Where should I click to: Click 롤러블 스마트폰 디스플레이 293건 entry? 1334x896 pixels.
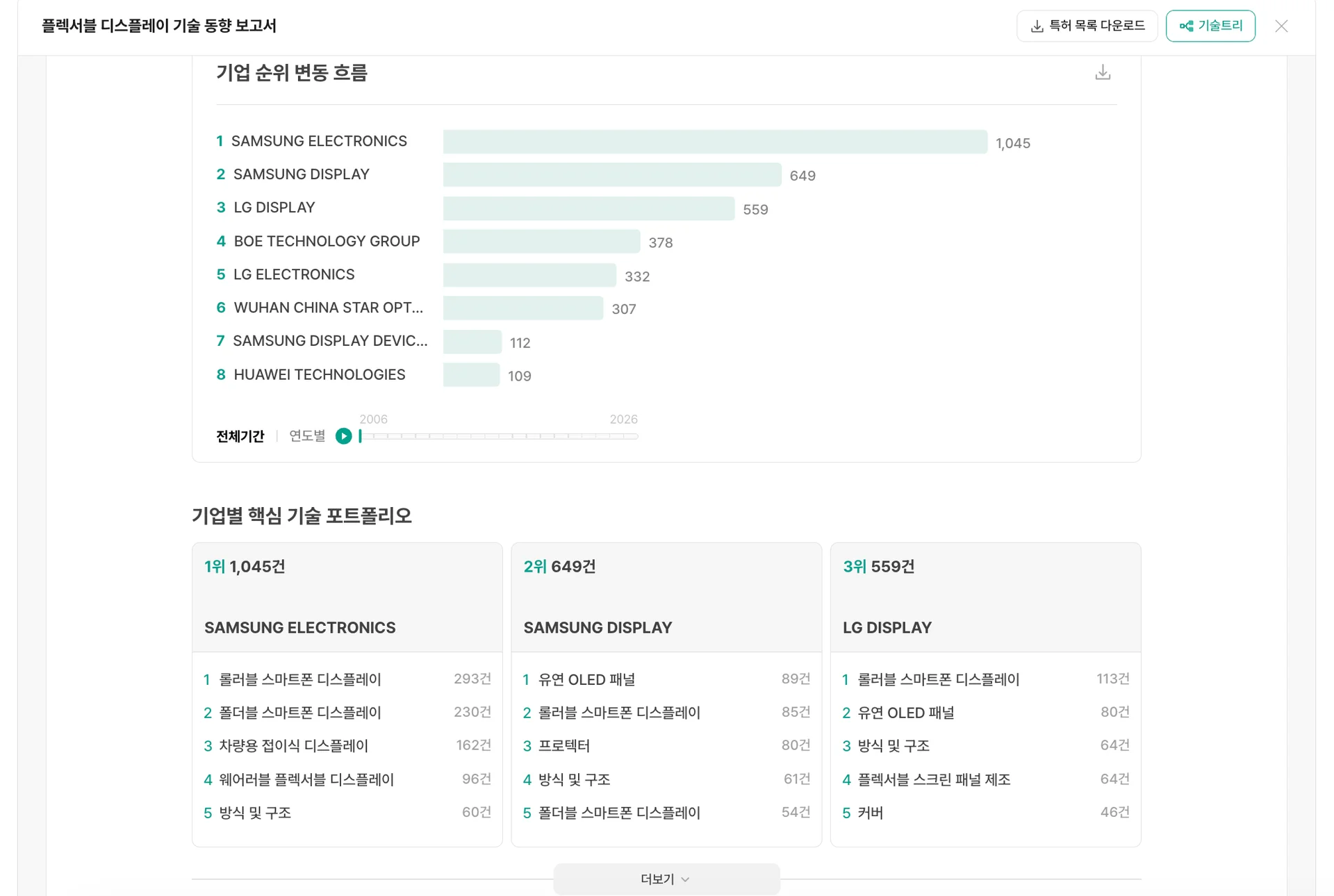coord(300,679)
